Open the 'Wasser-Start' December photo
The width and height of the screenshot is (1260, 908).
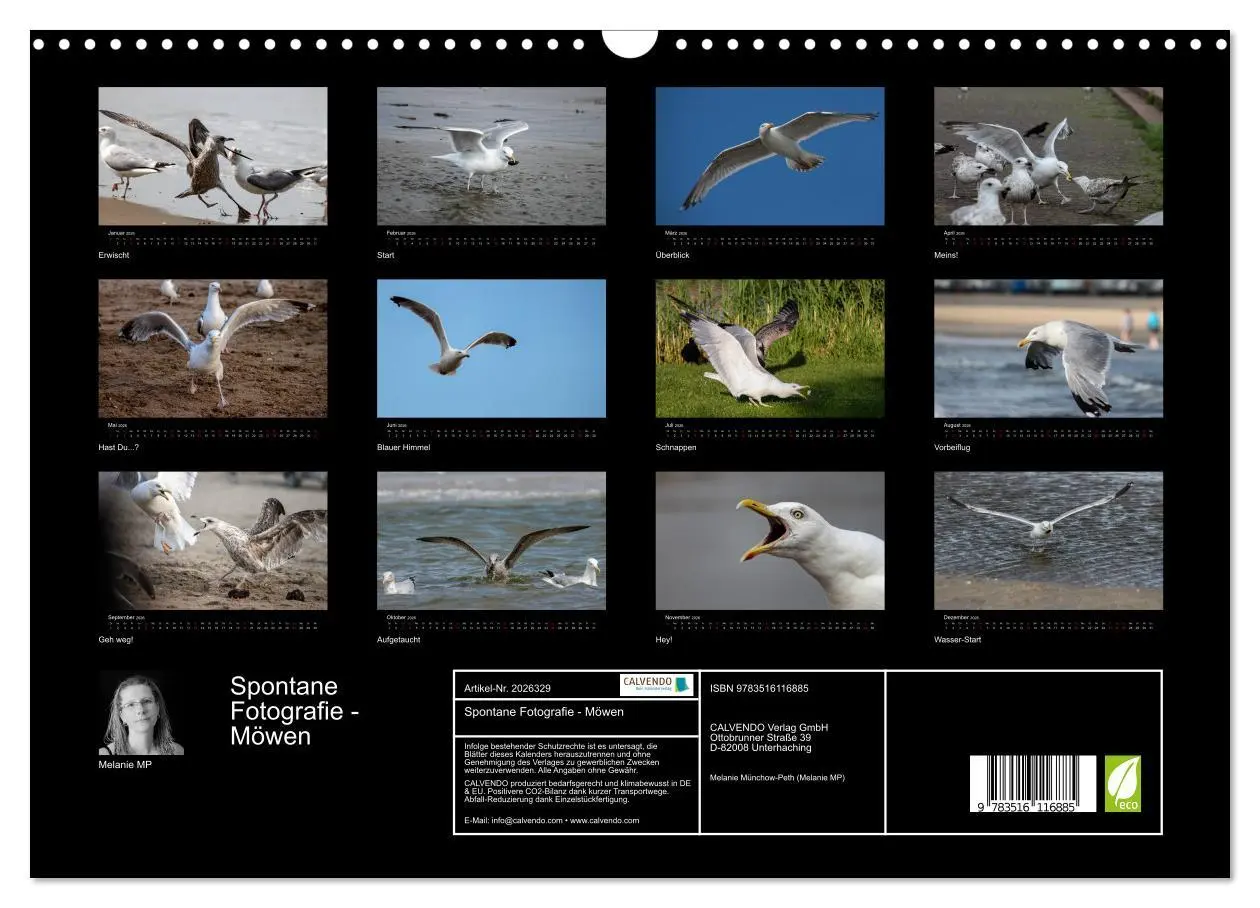[1048, 541]
